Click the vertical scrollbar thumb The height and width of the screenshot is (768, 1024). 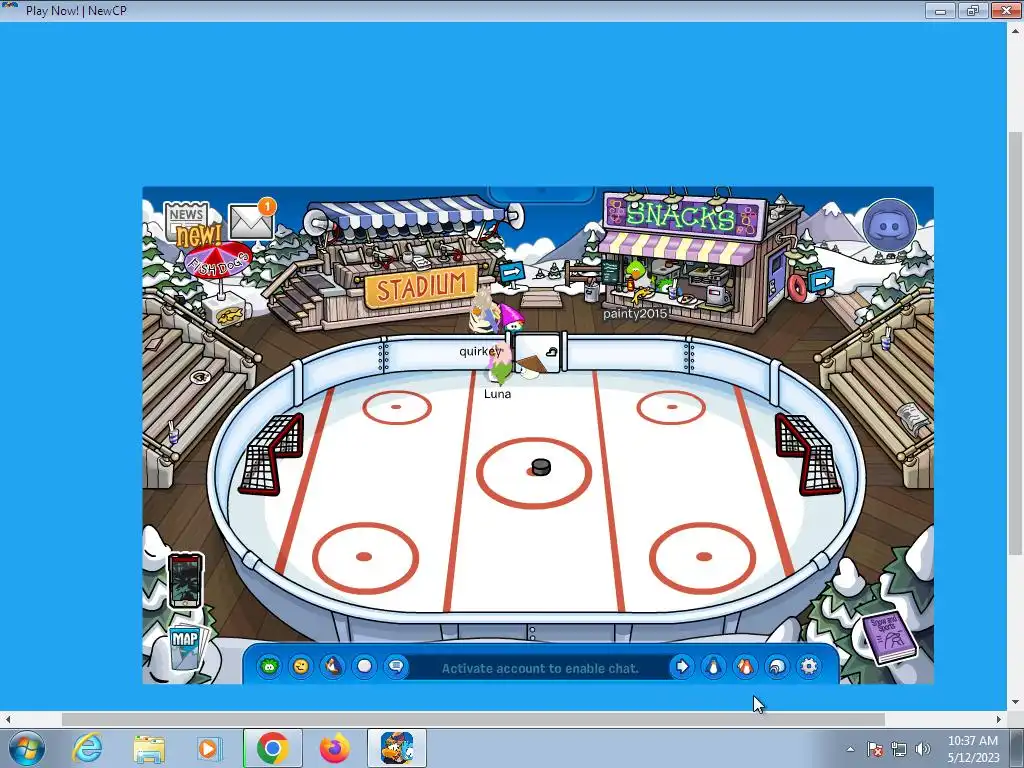coord(1014,343)
